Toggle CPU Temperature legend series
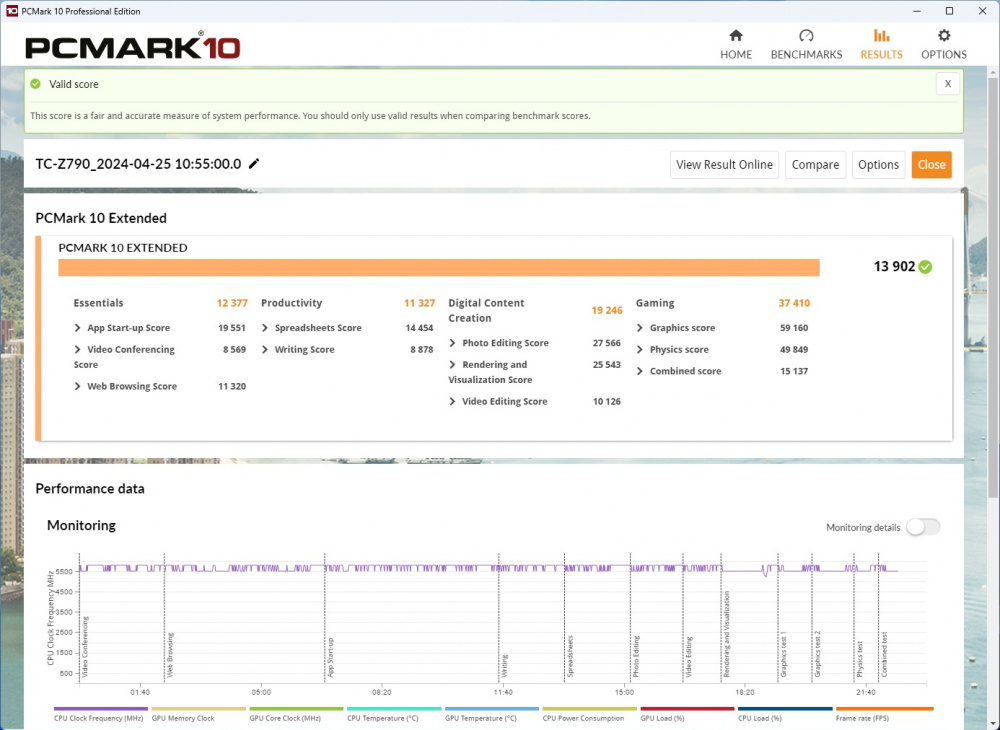1000x730 pixels. (394, 715)
